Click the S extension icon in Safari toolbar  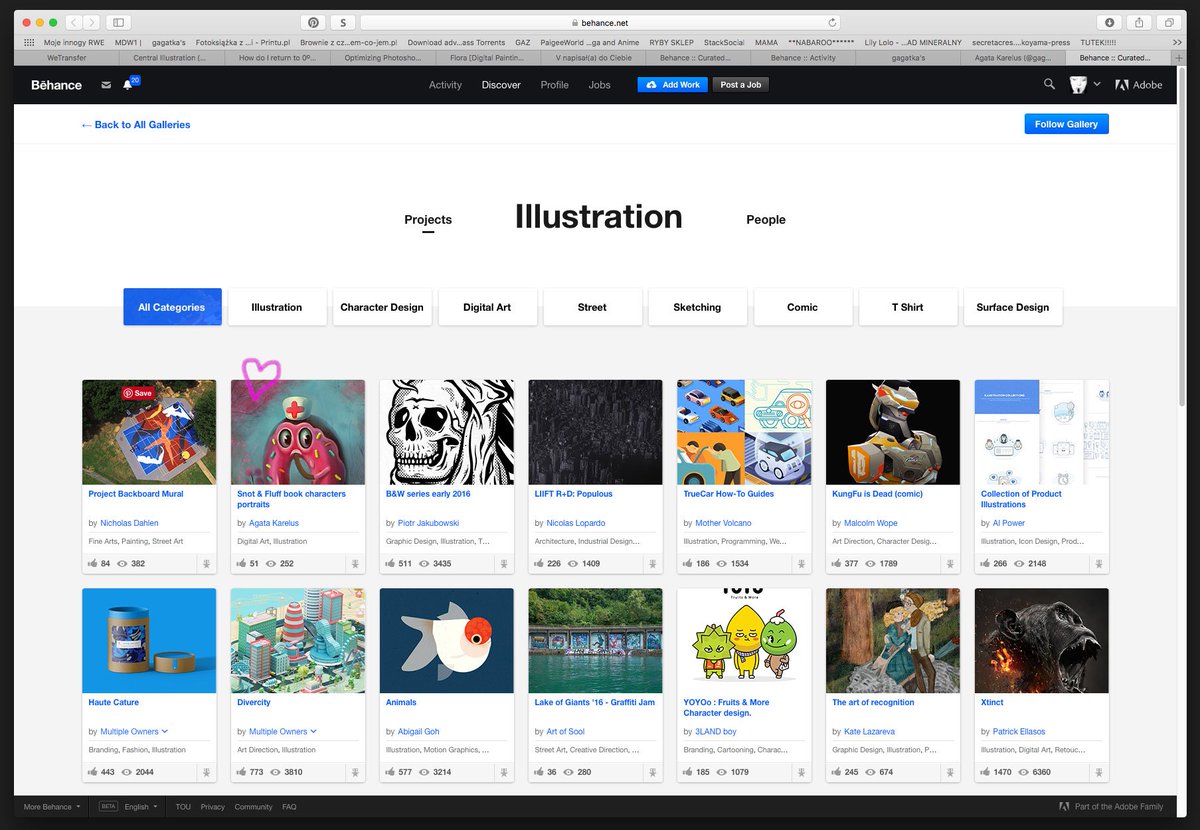point(343,22)
